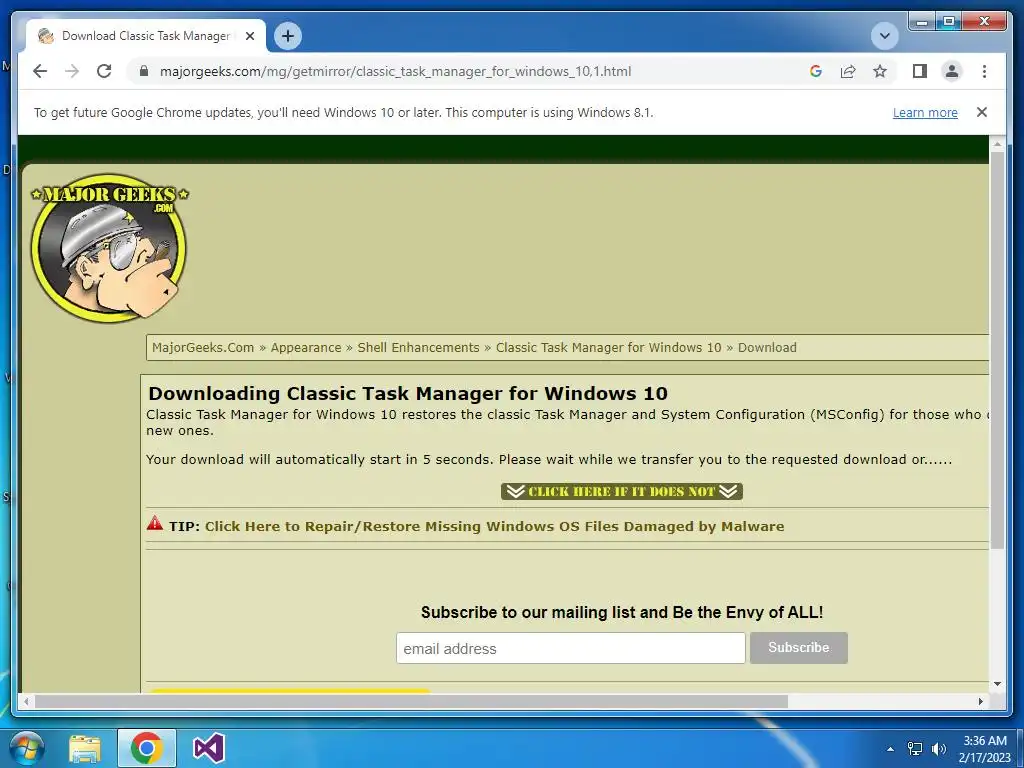Bookmark this page with star icon
This screenshot has width=1024, height=768.
pos(880,71)
